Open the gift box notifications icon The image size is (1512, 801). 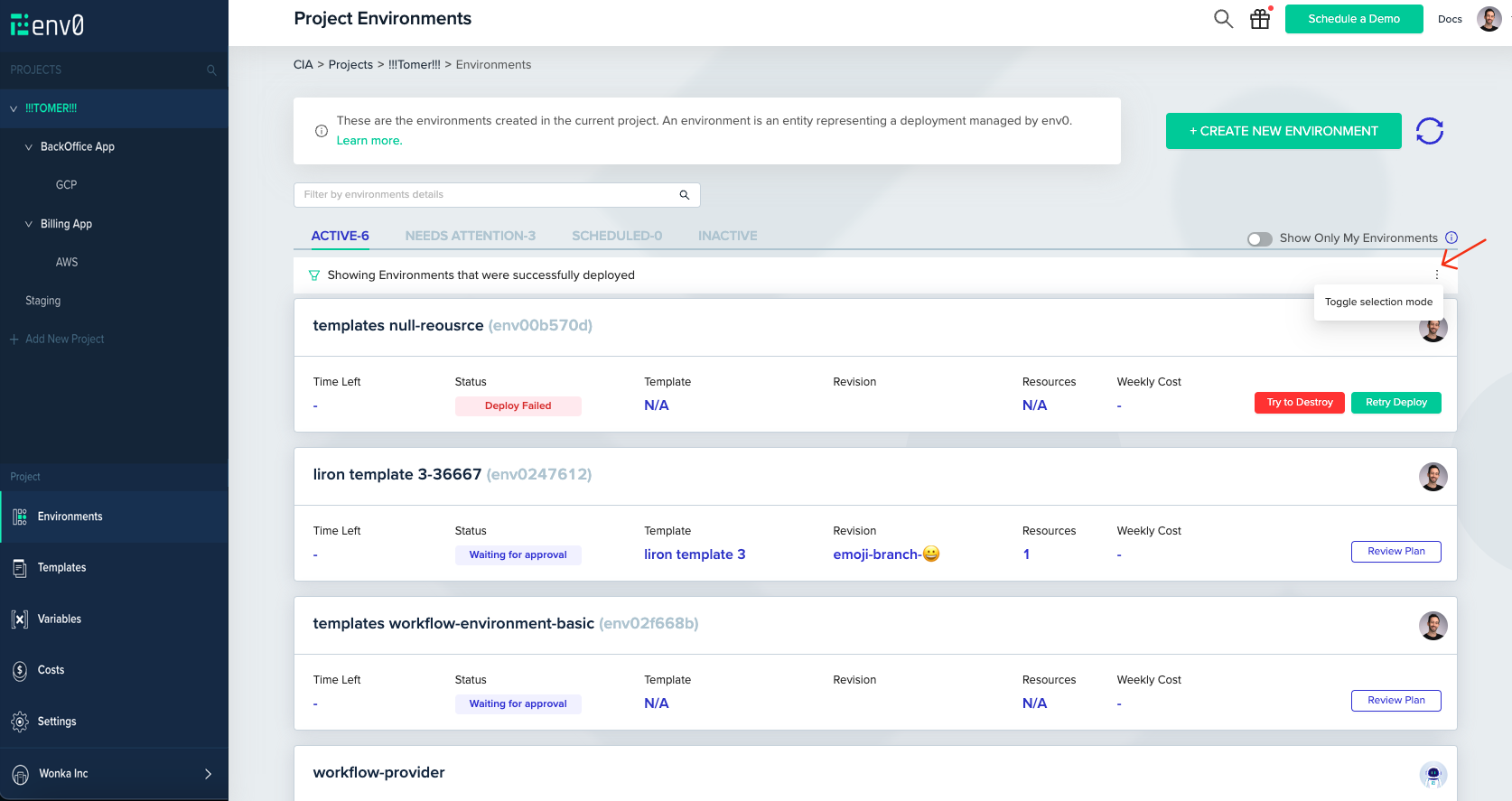pyautogui.click(x=1260, y=19)
